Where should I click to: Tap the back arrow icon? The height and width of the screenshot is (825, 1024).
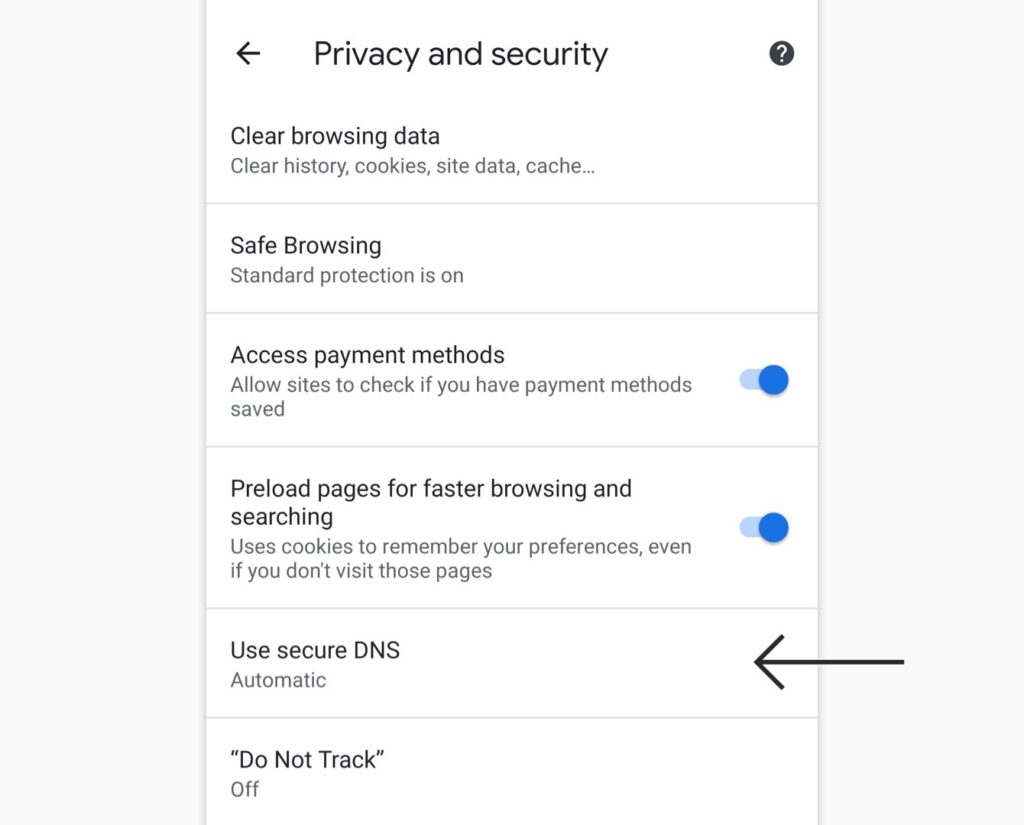click(247, 54)
